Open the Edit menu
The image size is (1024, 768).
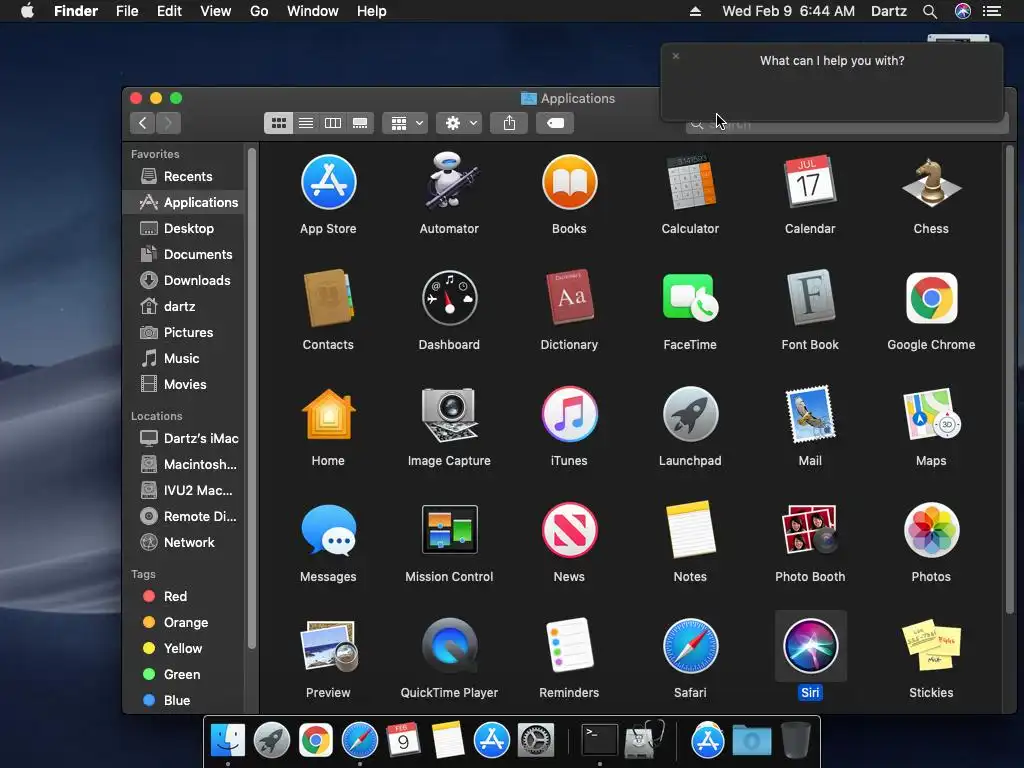169,11
